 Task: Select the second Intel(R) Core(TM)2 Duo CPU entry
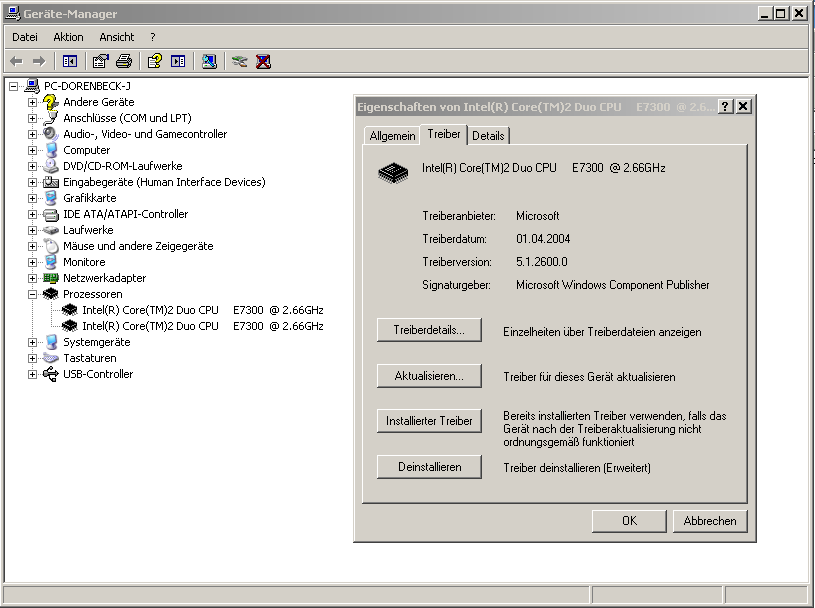click(x=203, y=326)
